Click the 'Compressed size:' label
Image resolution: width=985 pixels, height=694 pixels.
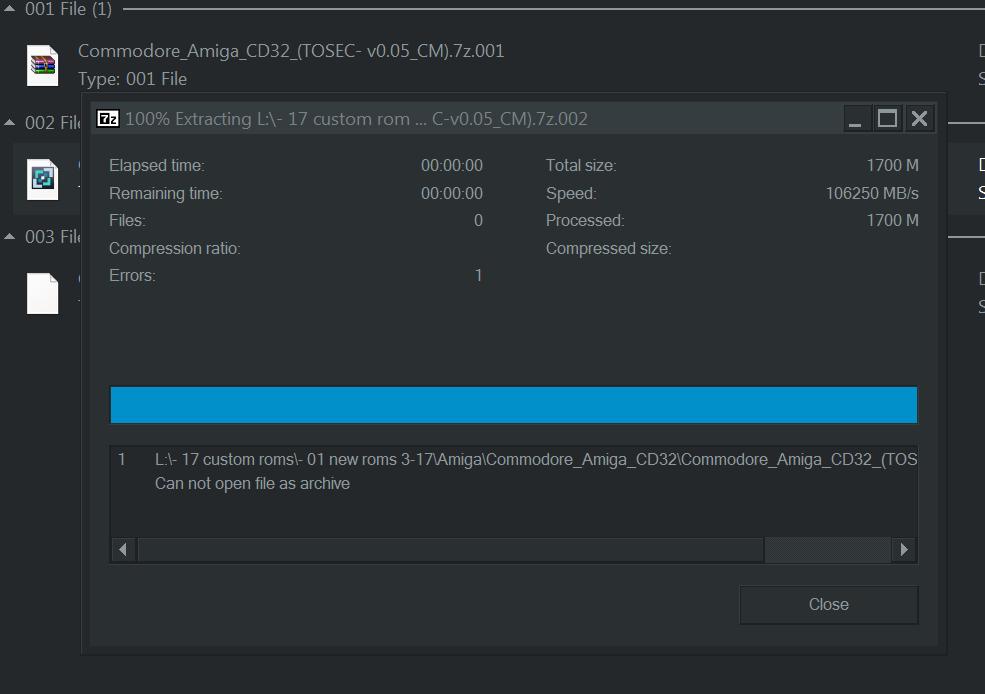pyautogui.click(x=609, y=249)
